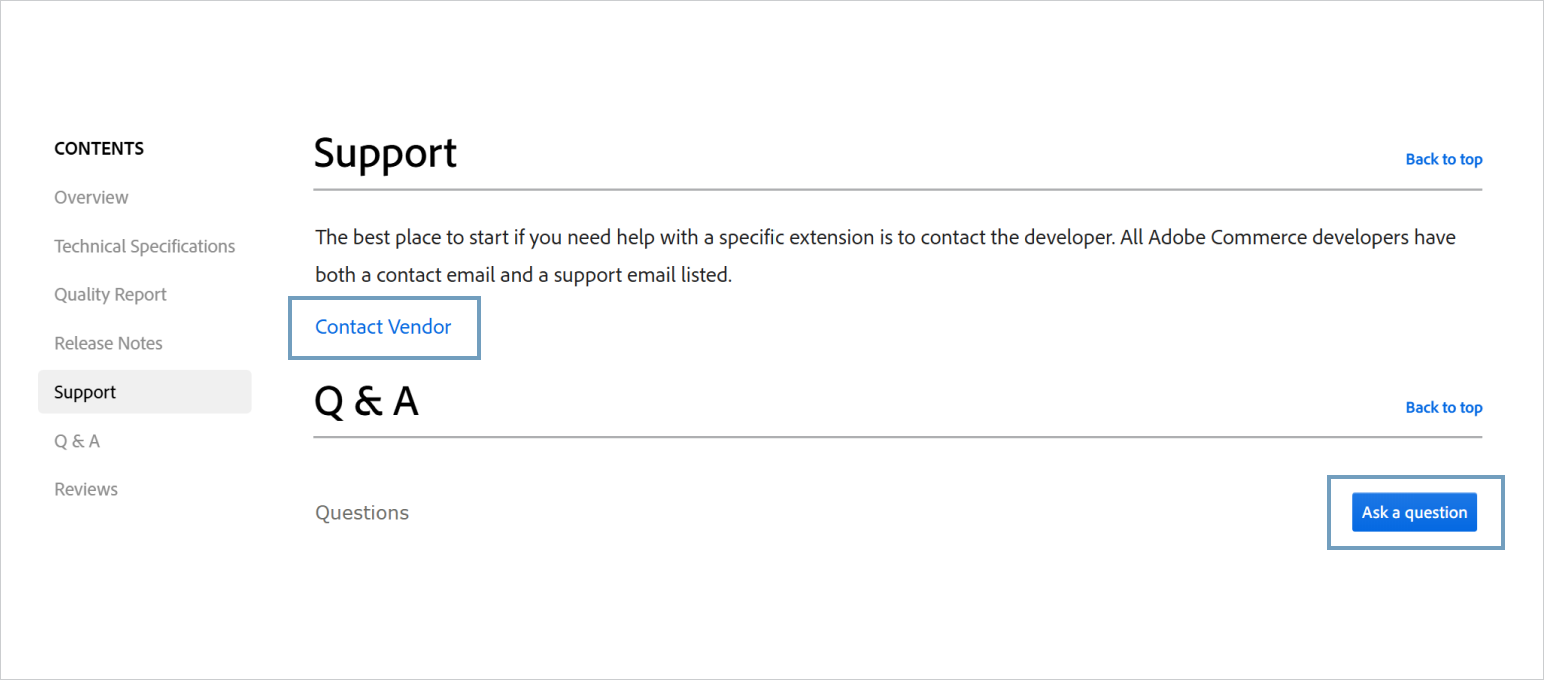Screen dimensions: 1544x680
Task: Click the large Support section heading
Action: tap(385, 153)
